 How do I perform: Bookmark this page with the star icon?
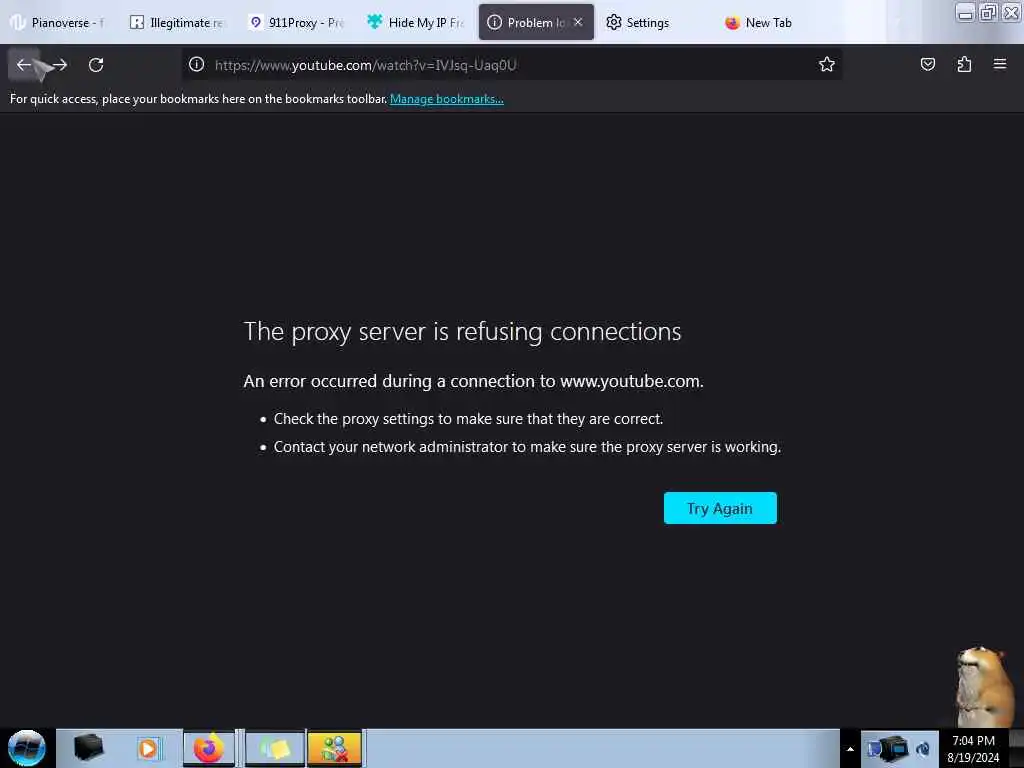point(827,64)
